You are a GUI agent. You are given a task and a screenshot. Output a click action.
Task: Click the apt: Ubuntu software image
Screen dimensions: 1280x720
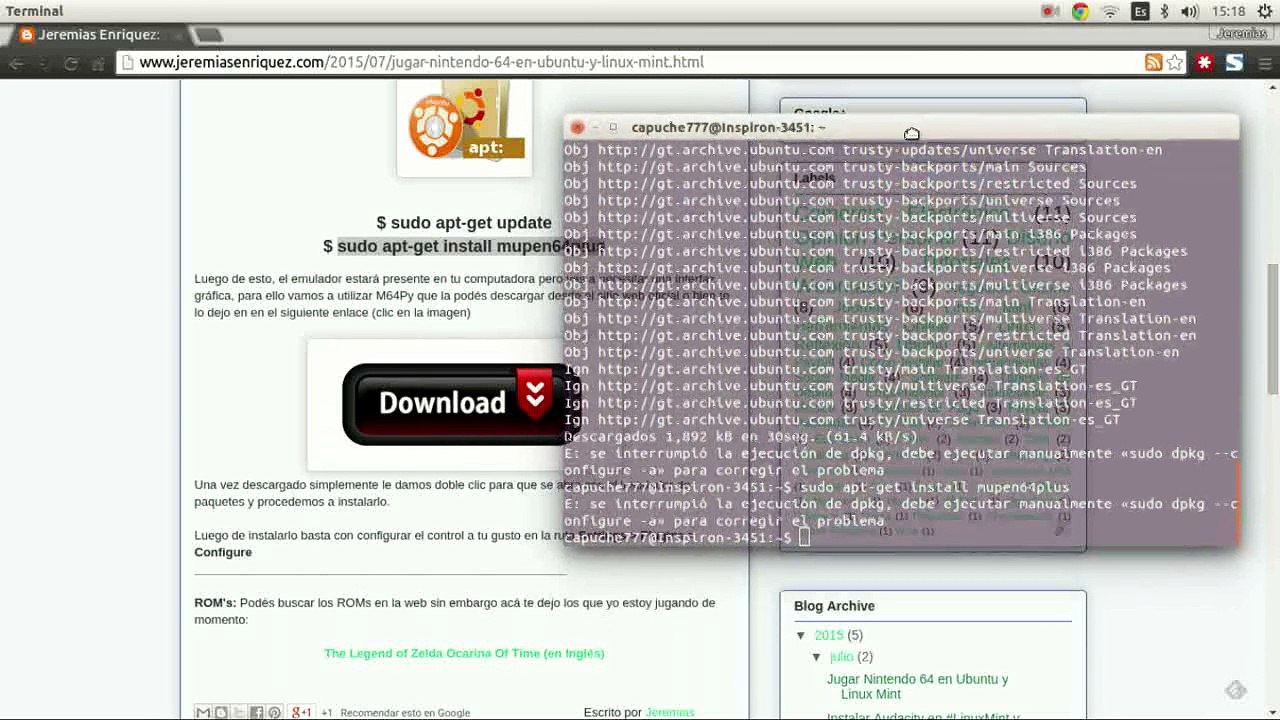point(465,128)
